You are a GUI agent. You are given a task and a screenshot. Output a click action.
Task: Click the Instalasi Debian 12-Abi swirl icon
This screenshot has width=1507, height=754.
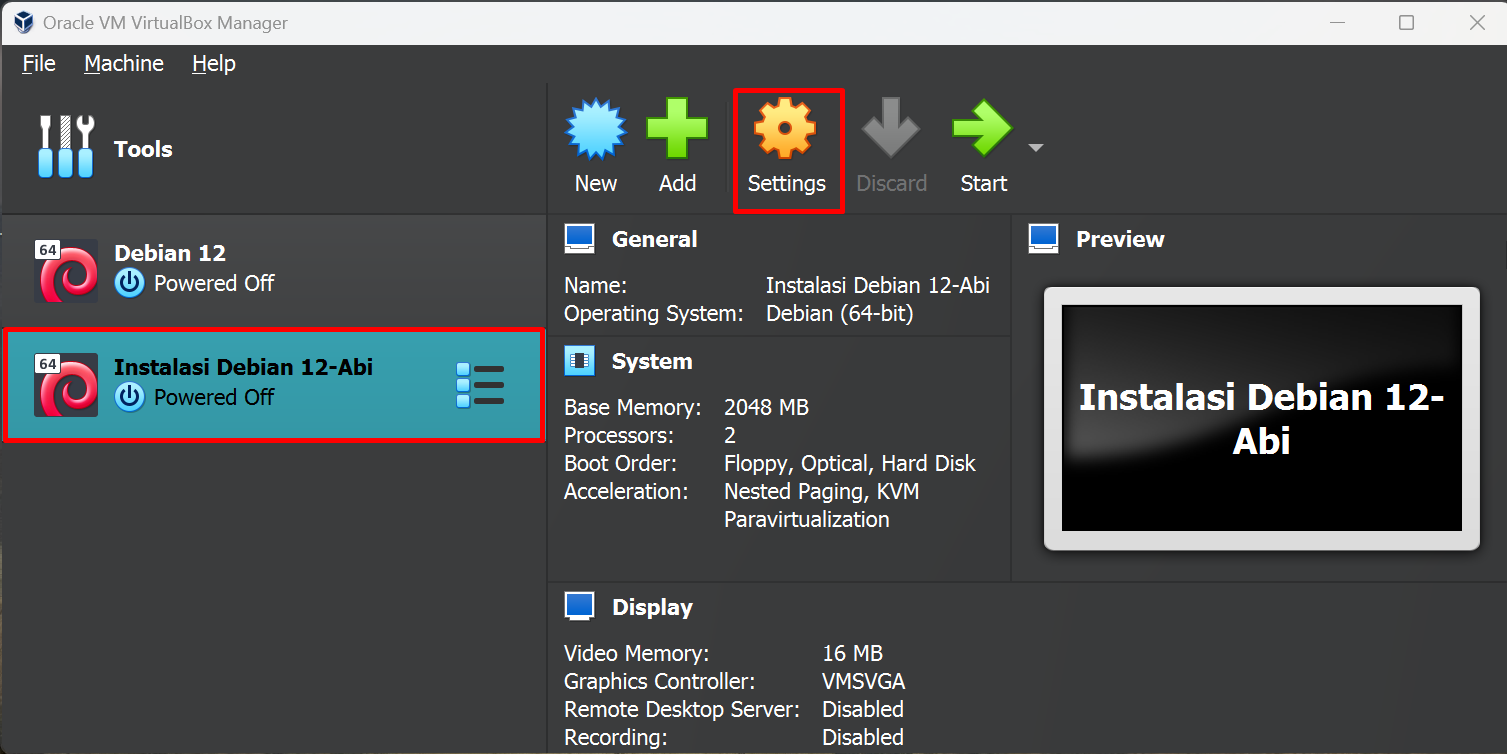(x=66, y=384)
